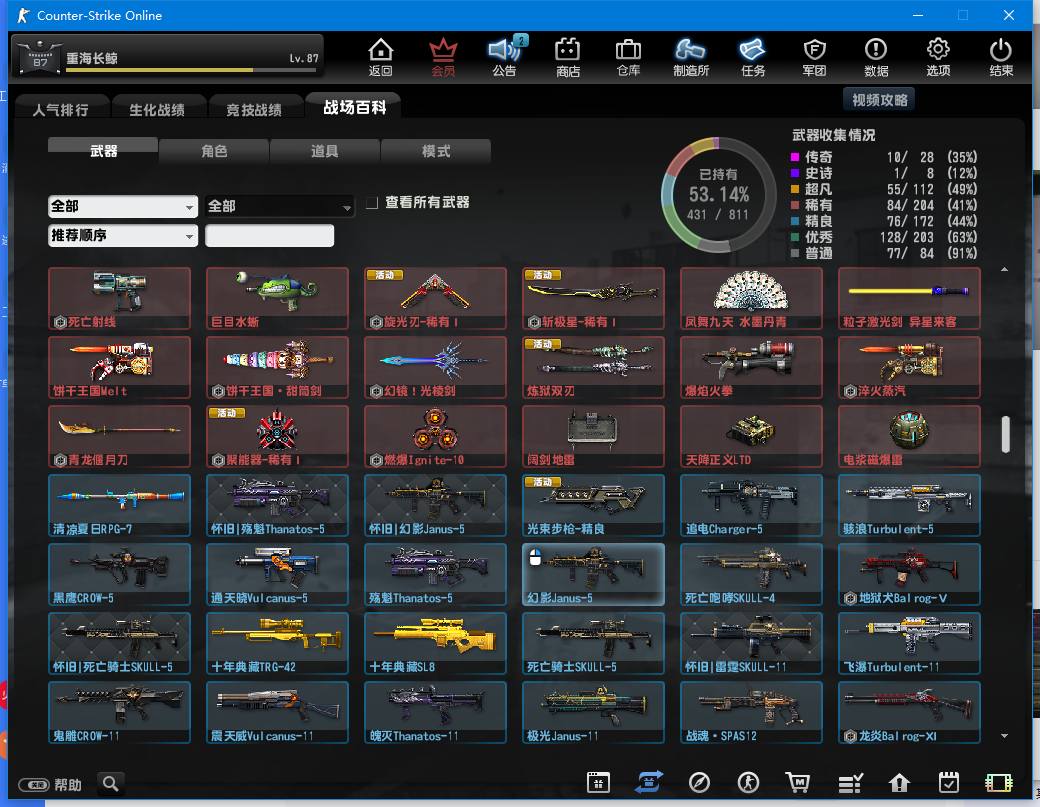Open the 任务 missions icon
1040x807 pixels.
click(752, 56)
